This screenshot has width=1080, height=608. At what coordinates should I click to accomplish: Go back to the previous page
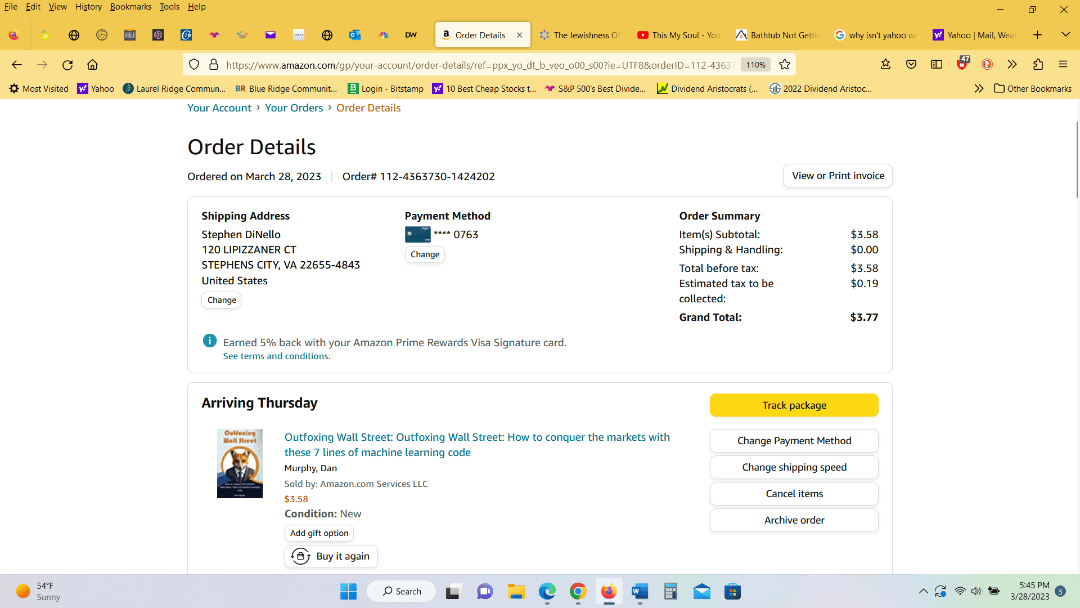[x=17, y=65]
